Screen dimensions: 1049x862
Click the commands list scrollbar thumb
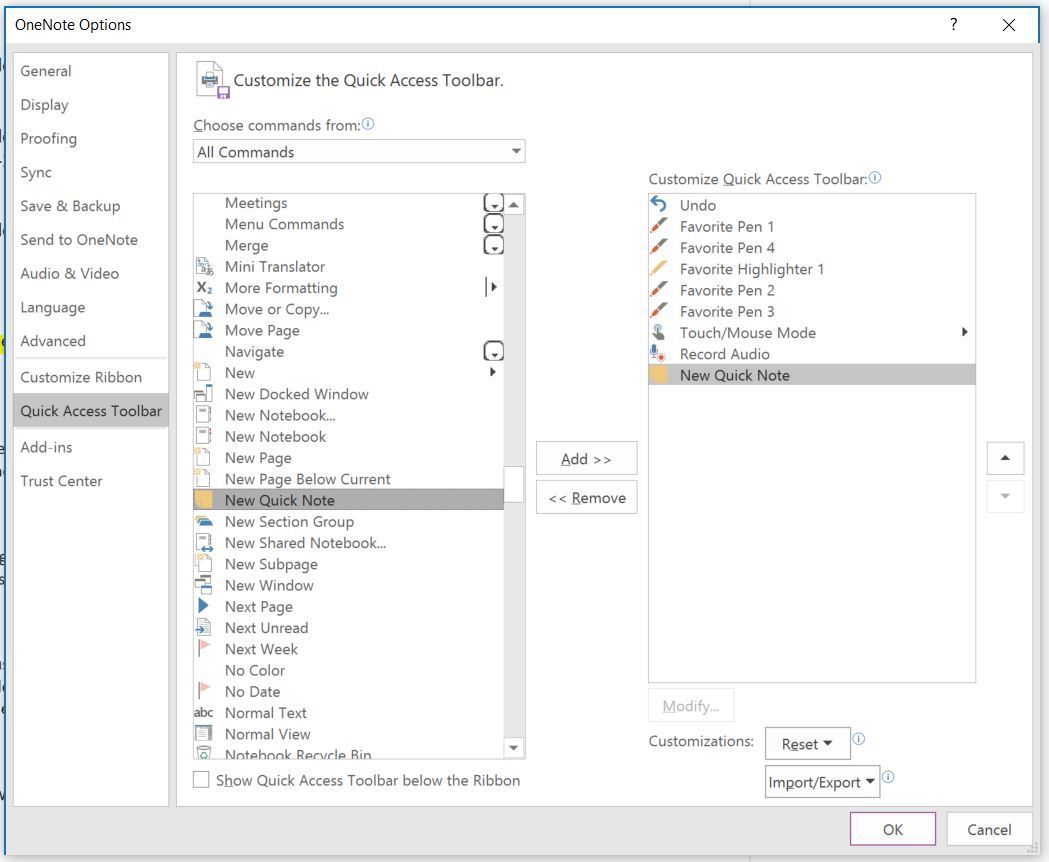pos(514,484)
